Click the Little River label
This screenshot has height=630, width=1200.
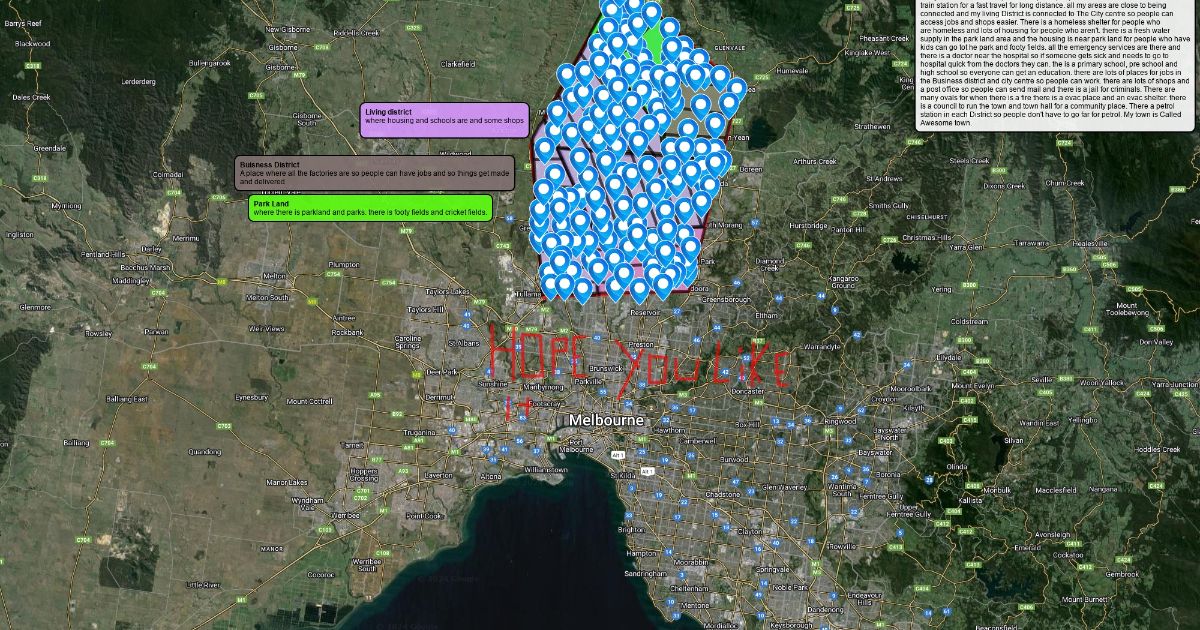click(202, 584)
